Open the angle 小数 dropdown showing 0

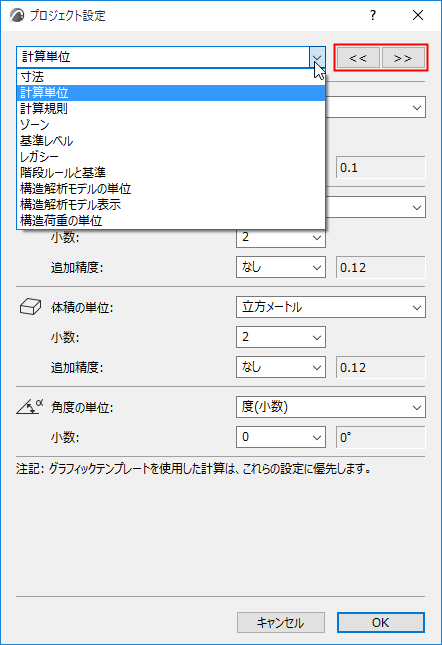281,437
